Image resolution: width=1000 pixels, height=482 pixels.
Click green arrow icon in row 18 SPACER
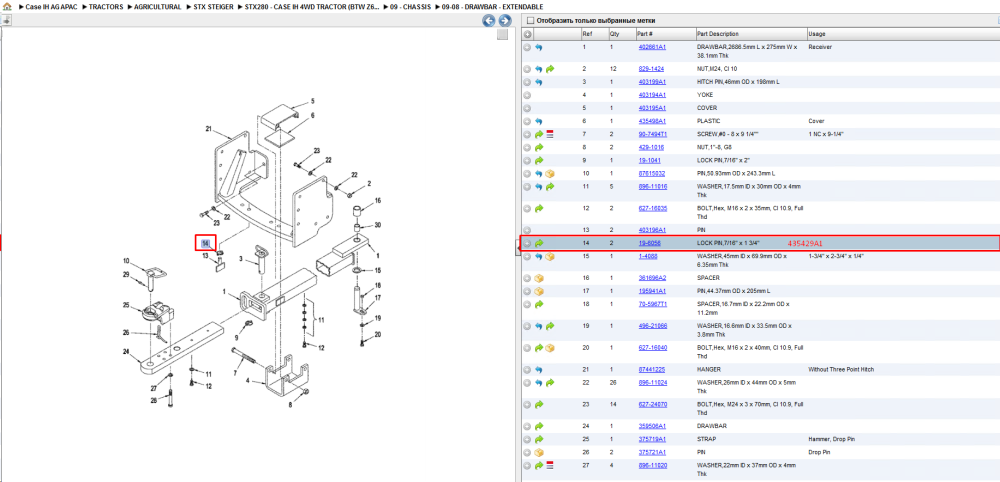[539, 304]
